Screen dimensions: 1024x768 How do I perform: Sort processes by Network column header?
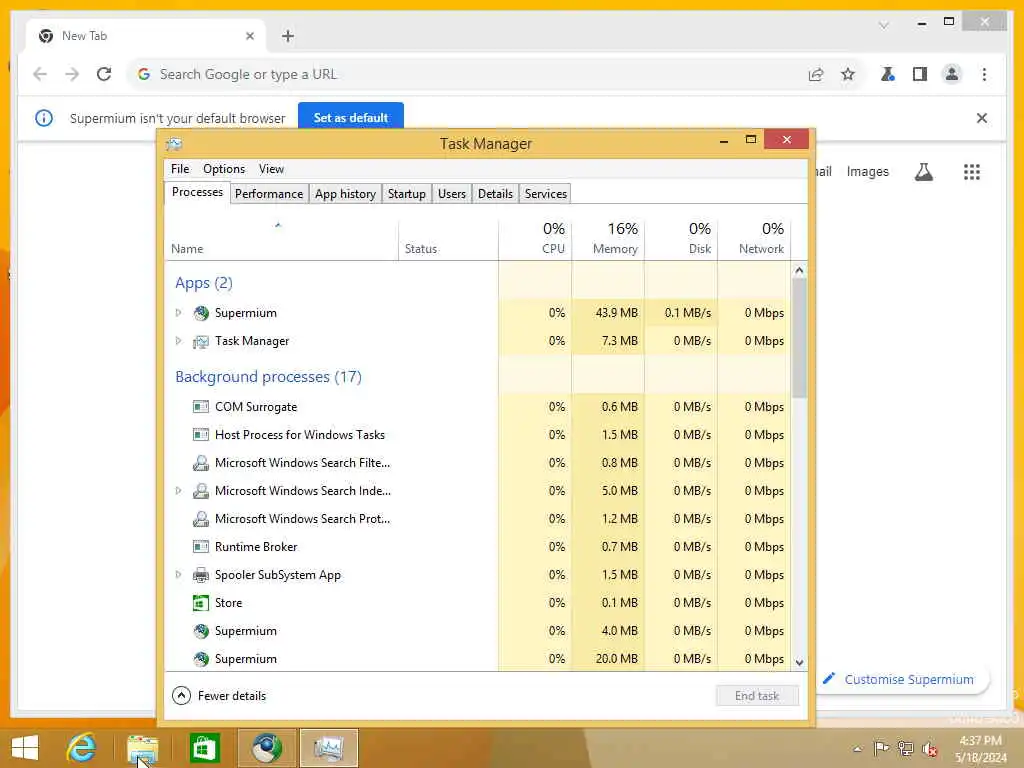point(755,238)
